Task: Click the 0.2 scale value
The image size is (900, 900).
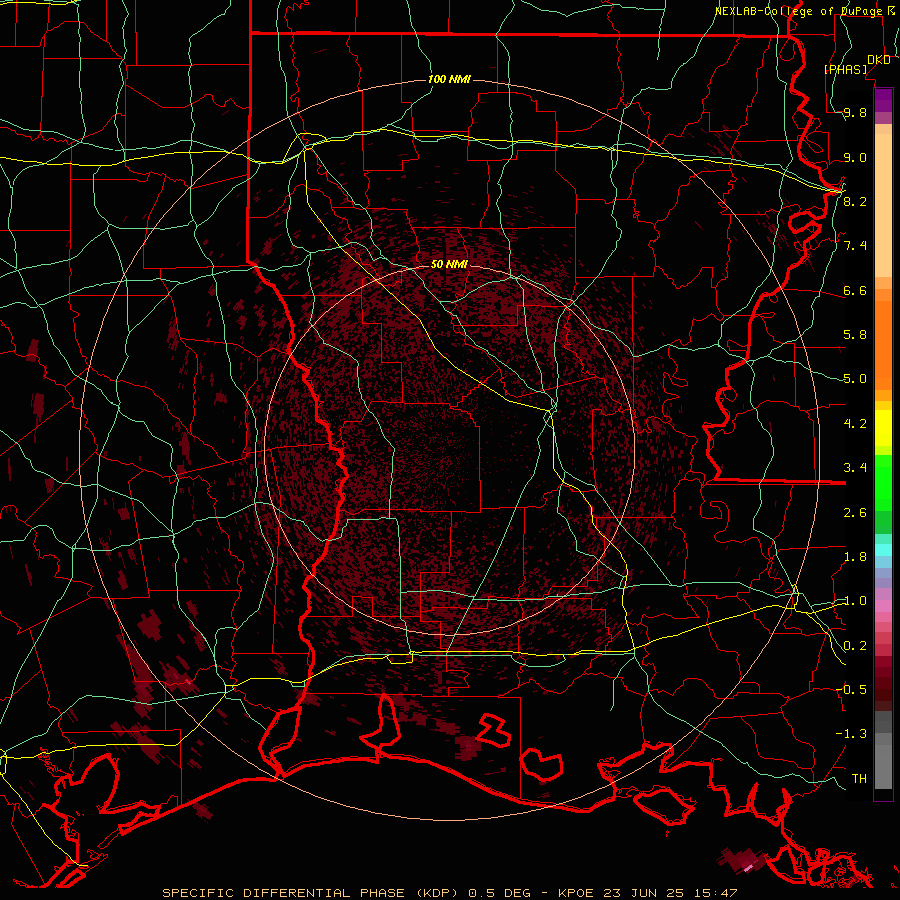Action: 855,646
